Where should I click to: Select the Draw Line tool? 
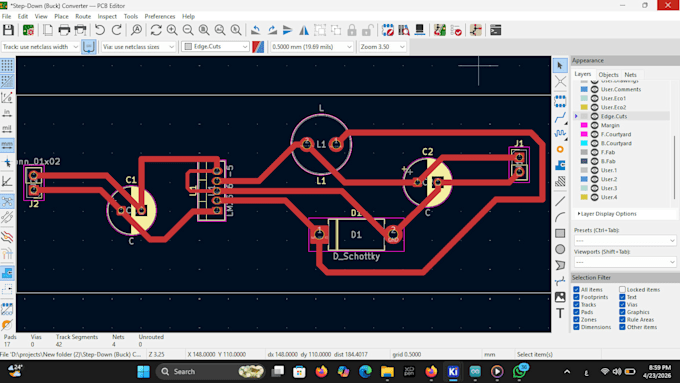pos(560,201)
